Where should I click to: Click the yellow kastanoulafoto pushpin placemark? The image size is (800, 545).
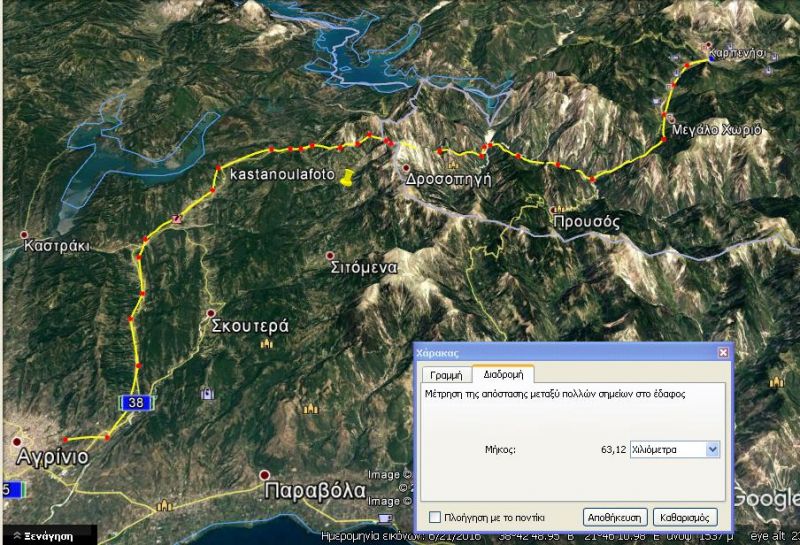(x=347, y=178)
